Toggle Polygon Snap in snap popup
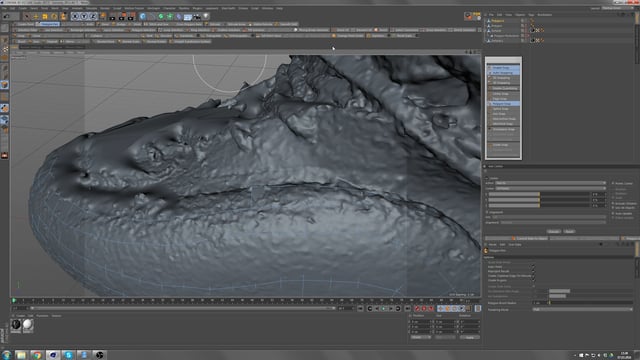Viewport: 640px width, 360px height. (503, 104)
